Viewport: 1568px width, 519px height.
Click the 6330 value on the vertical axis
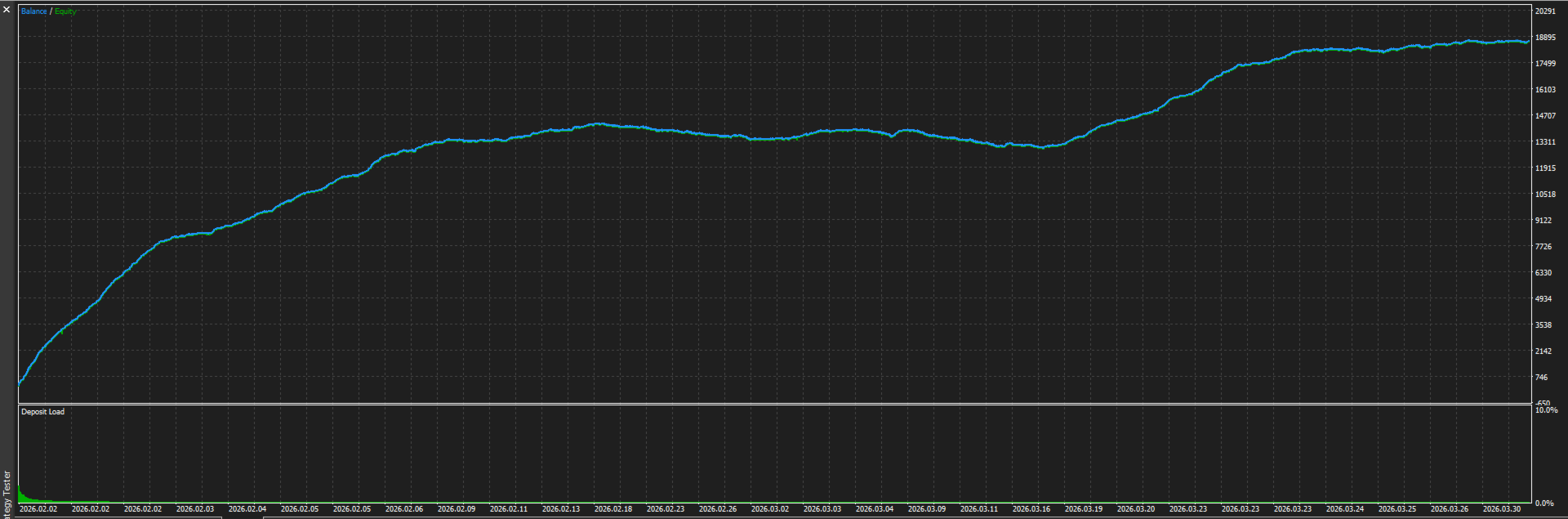click(1543, 273)
